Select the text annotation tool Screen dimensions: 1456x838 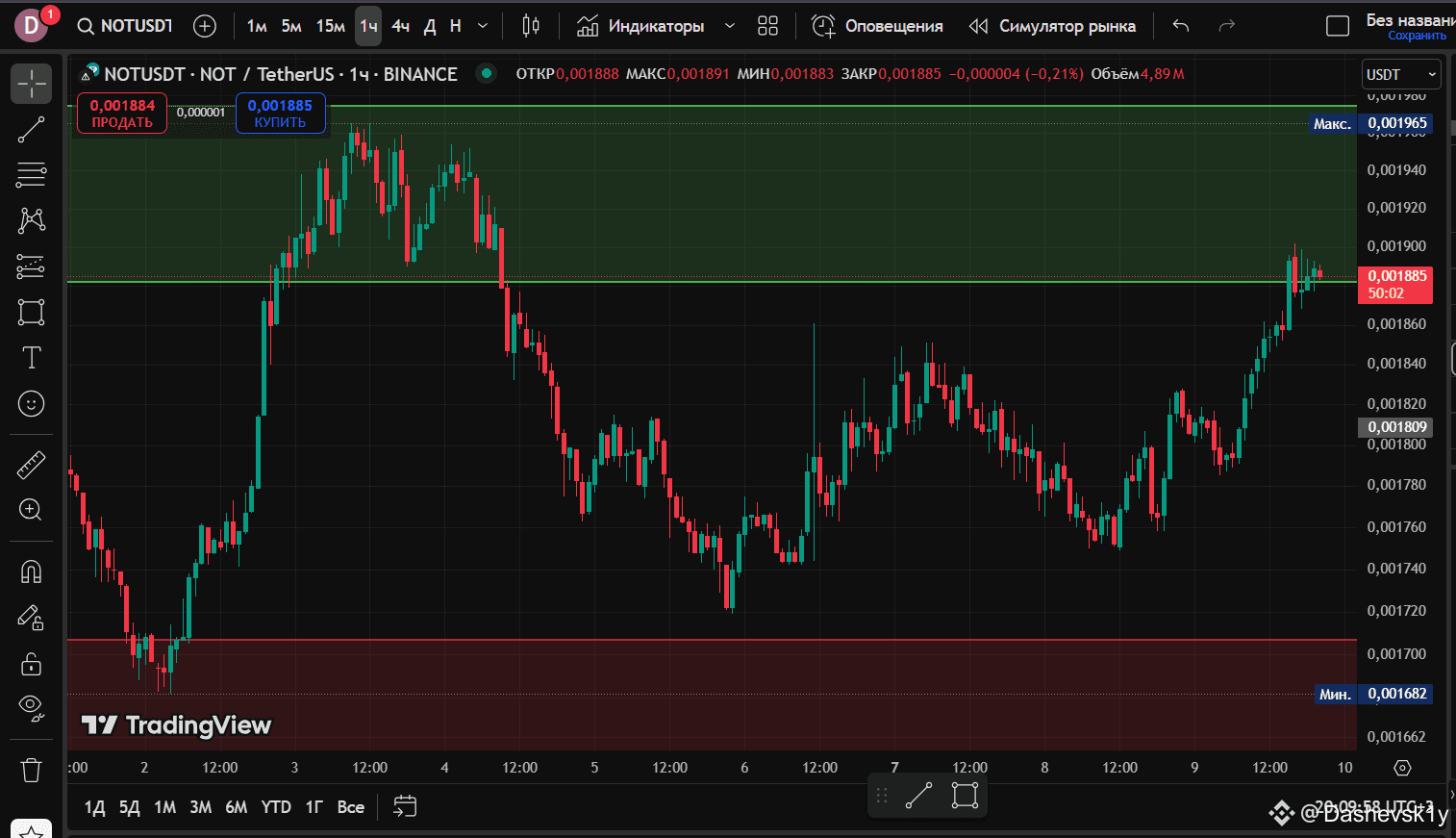(x=31, y=358)
